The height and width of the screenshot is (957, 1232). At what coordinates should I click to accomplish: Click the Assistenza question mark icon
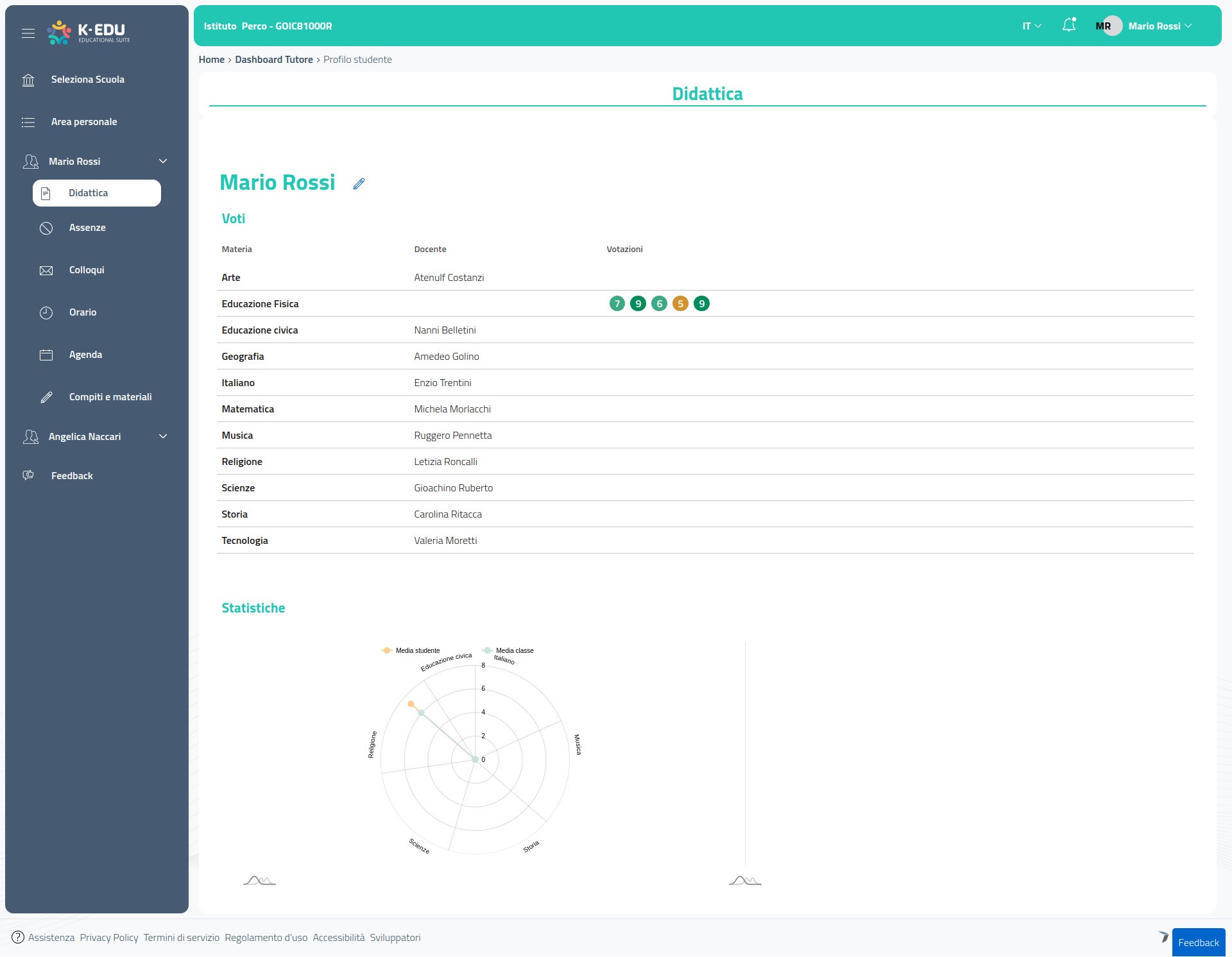(18, 937)
